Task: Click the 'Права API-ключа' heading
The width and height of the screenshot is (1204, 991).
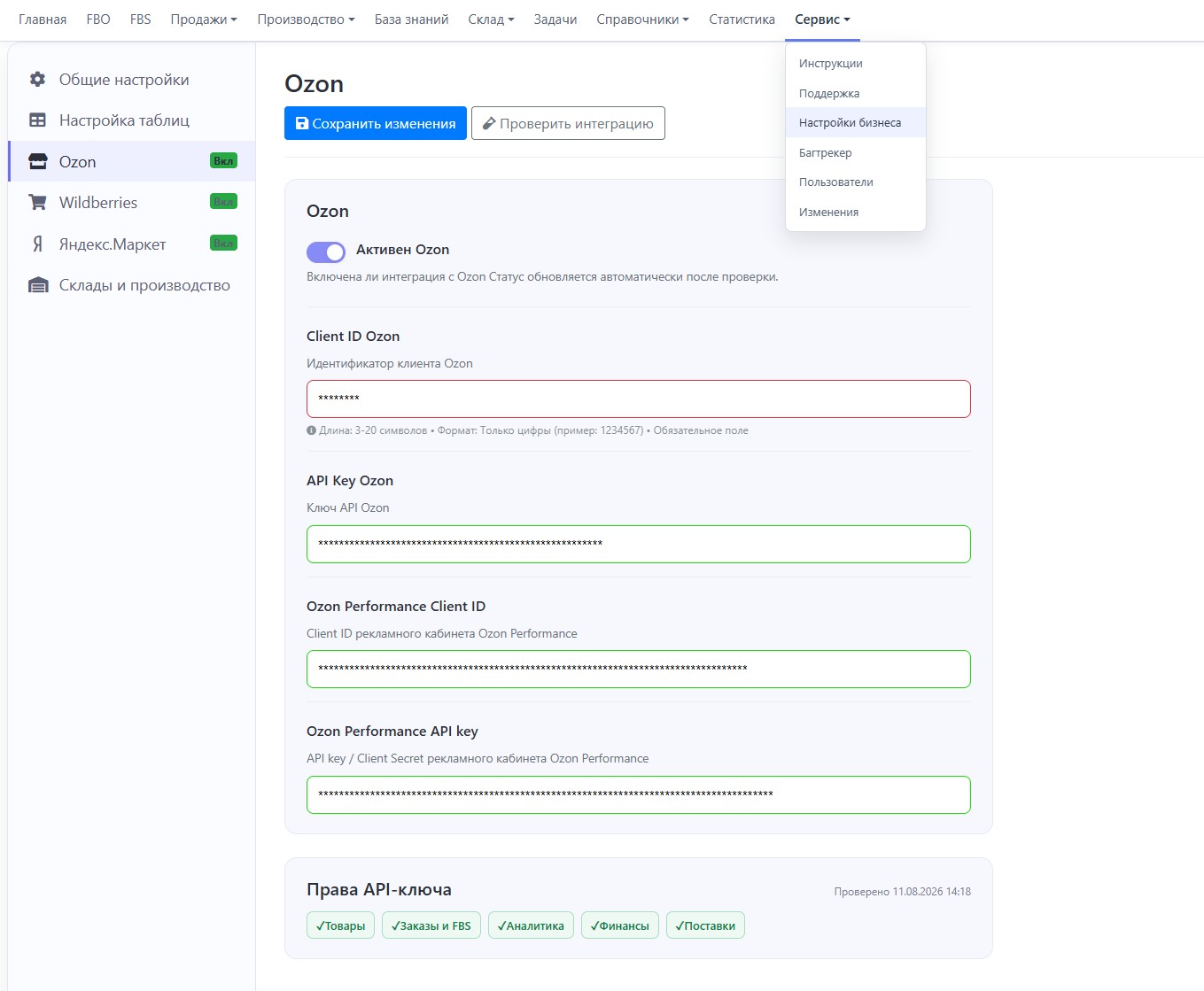Action: point(379,890)
